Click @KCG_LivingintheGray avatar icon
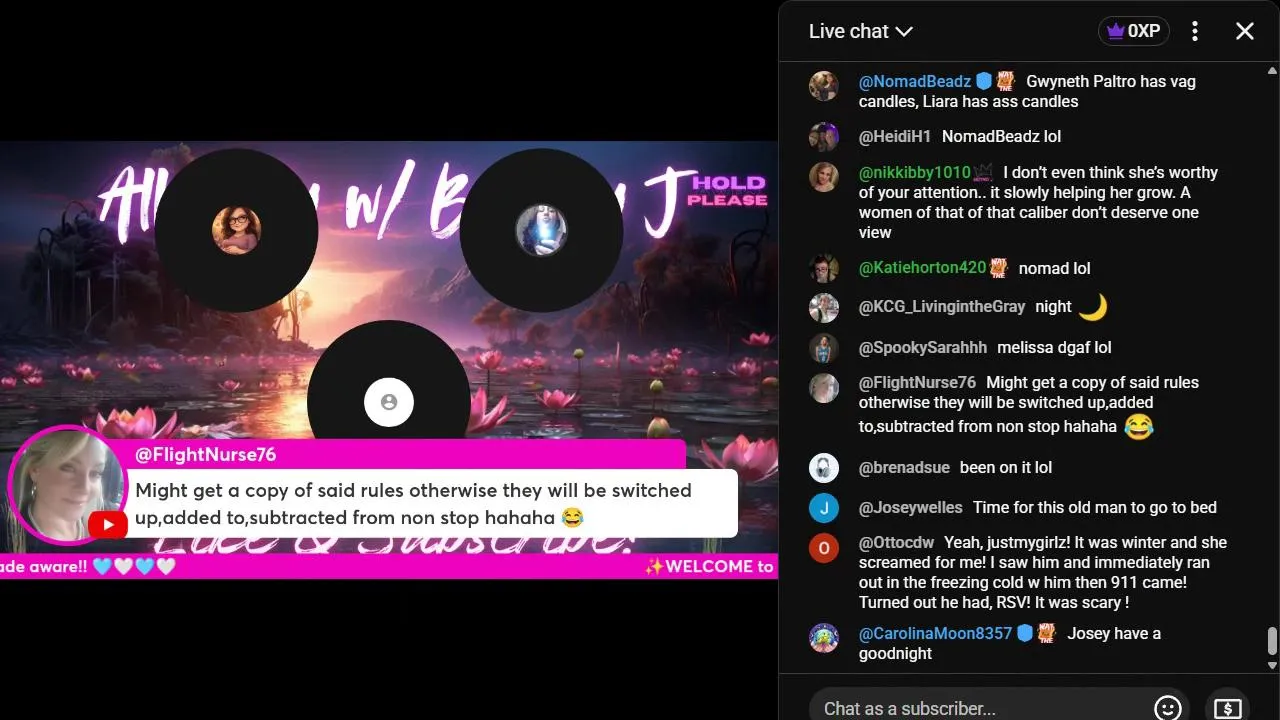The width and height of the screenshot is (1280, 720). click(823, 307)
